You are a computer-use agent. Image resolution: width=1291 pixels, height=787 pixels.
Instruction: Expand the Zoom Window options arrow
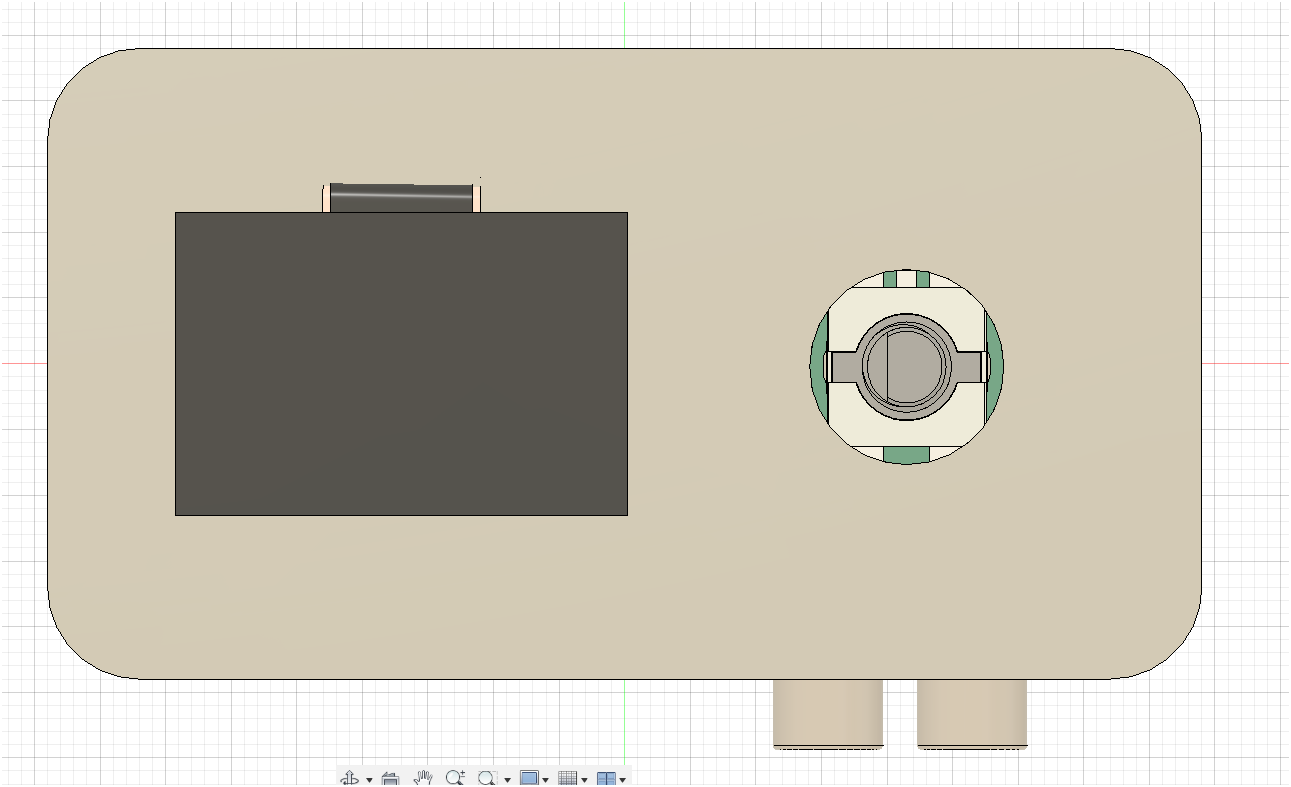click(x=507, y=779)
